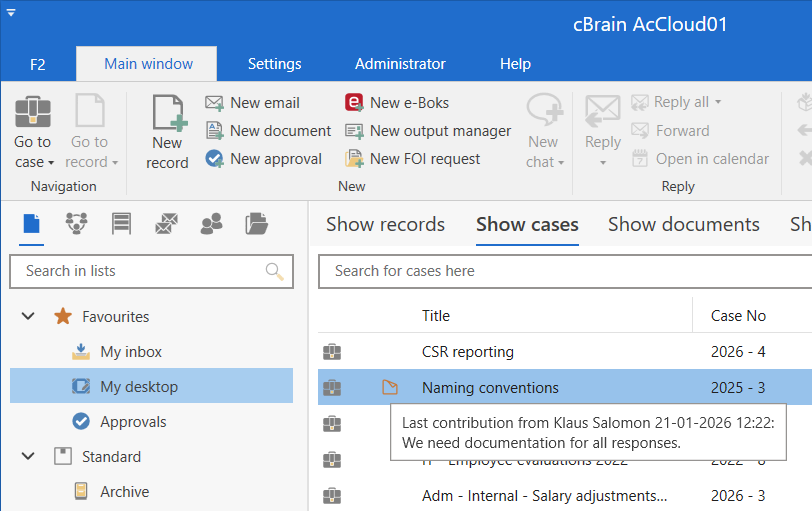Click the New document icon
This screenshot has height=511, width=812.
[214, 130]
